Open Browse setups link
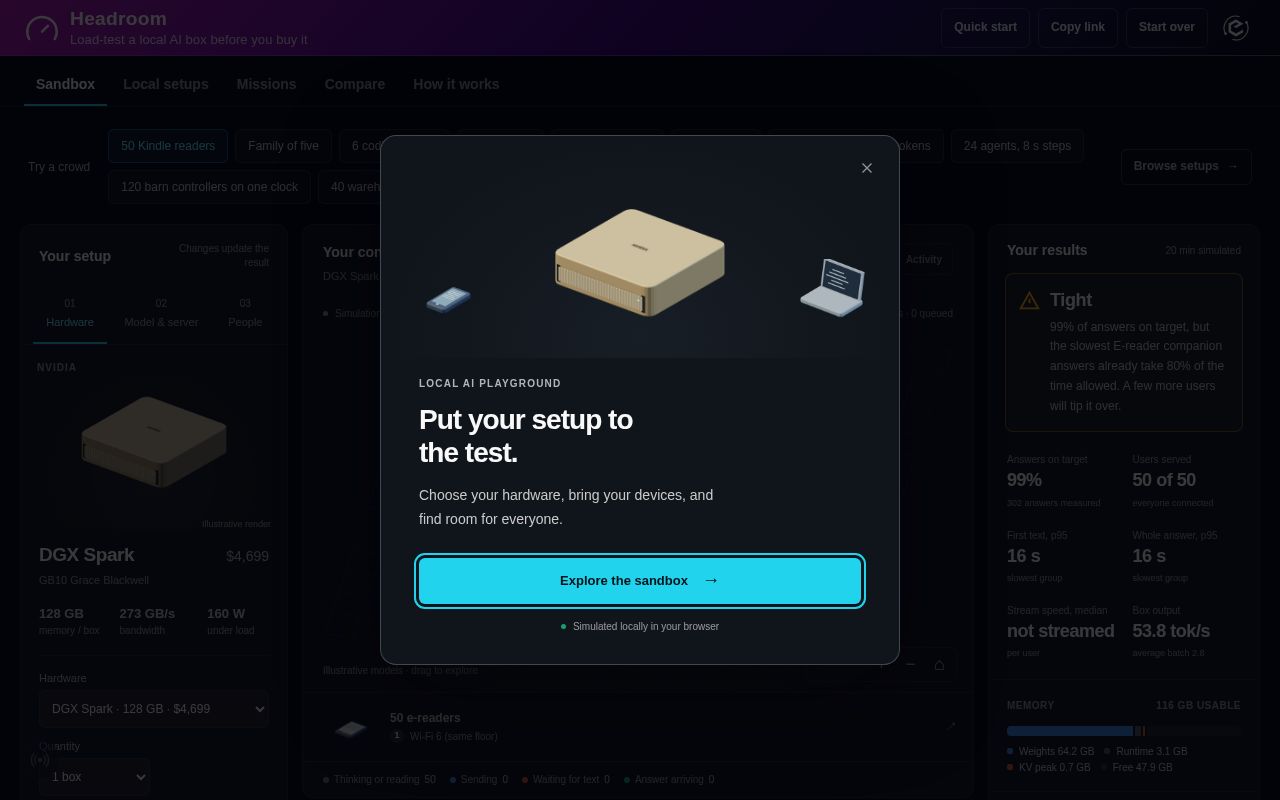 point(1186,166)
